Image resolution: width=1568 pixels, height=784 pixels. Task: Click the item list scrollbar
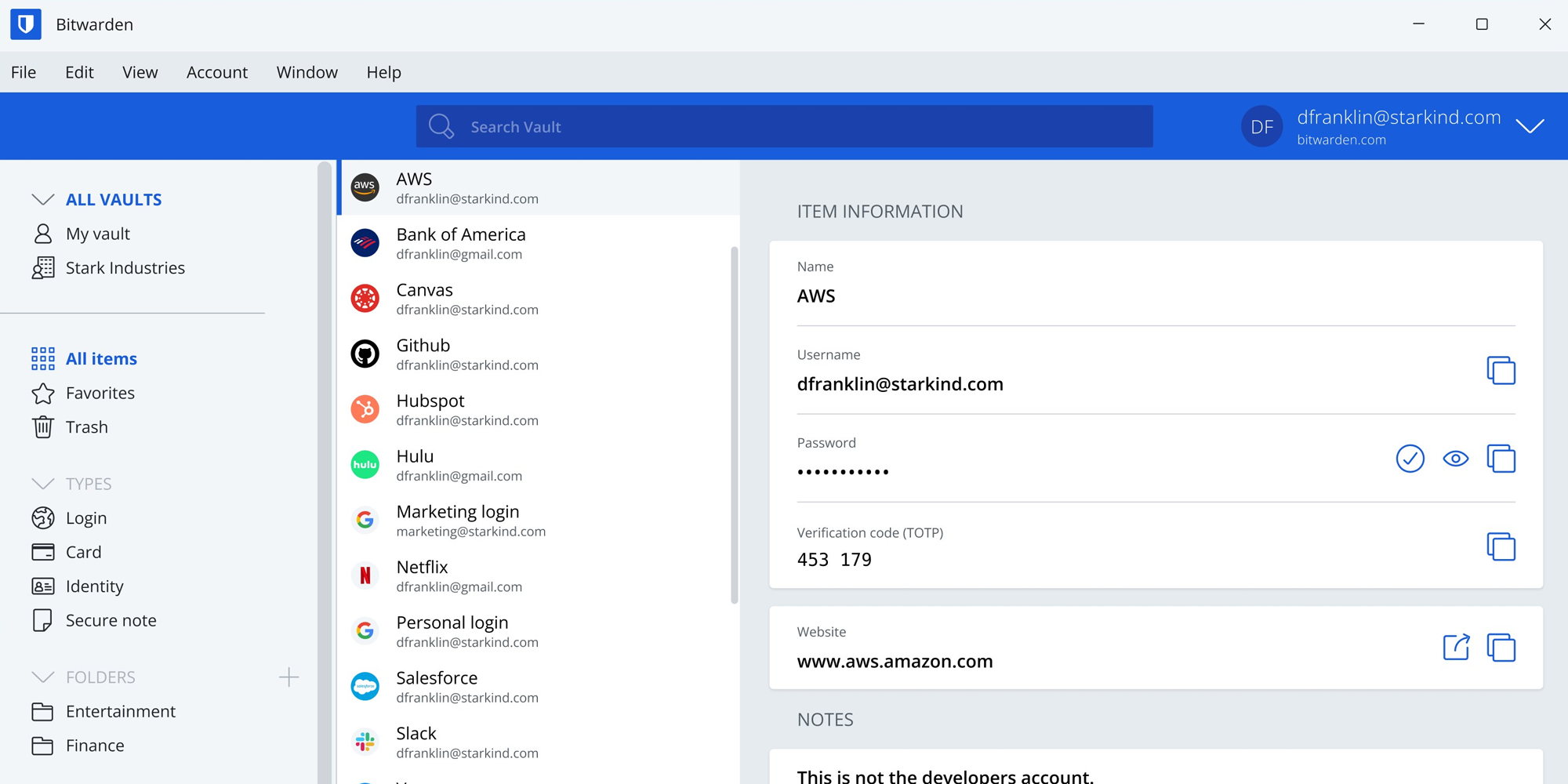click(735, 425)
